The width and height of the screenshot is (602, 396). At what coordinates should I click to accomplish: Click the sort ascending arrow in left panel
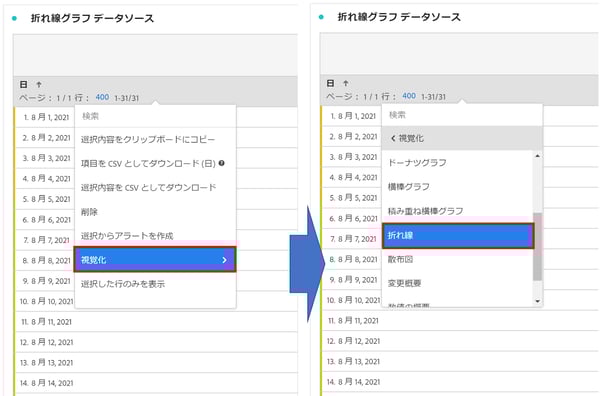coord(39,84)
